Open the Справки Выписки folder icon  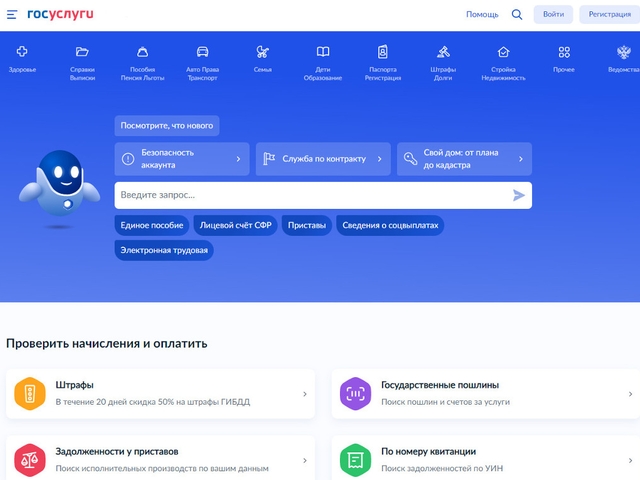click(82, 51)
